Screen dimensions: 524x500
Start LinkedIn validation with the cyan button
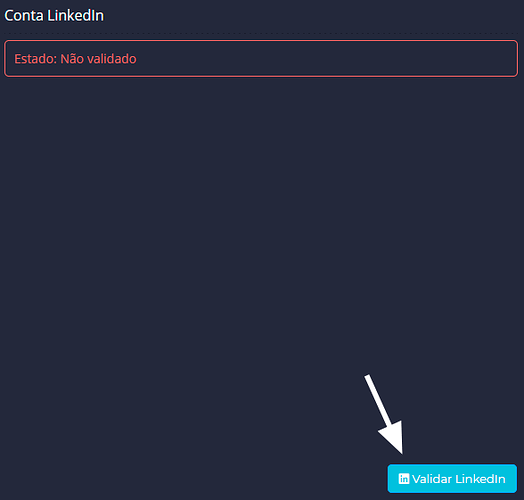pyautogui.click(x=452, y=479)
